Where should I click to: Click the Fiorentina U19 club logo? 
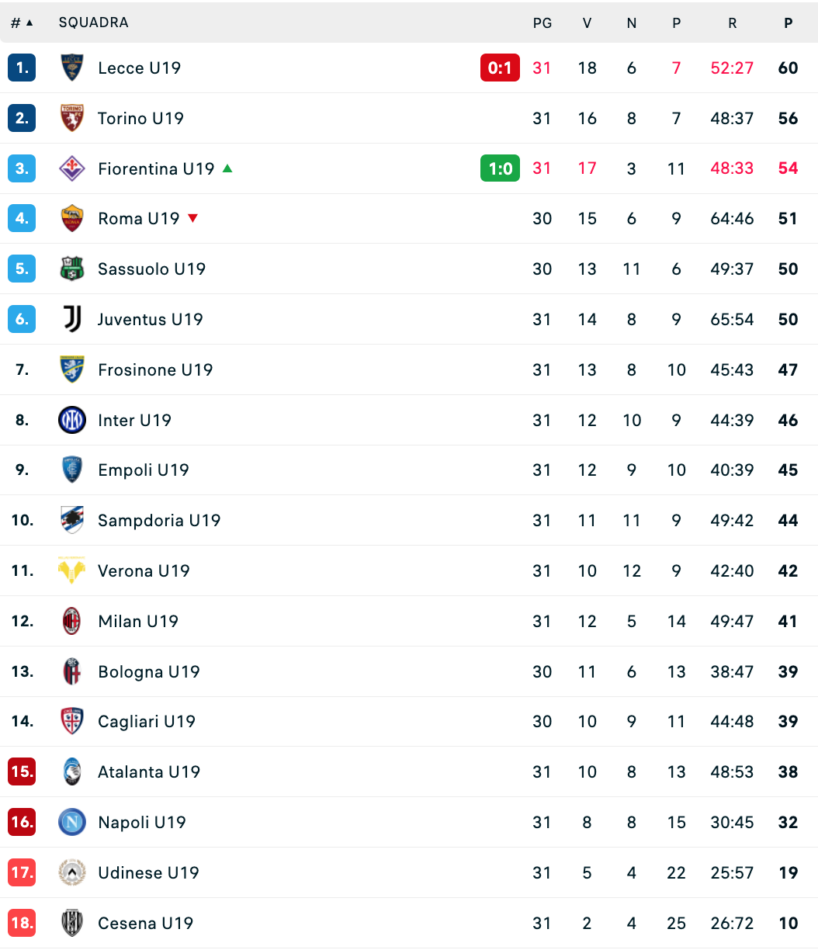[72, 169]
